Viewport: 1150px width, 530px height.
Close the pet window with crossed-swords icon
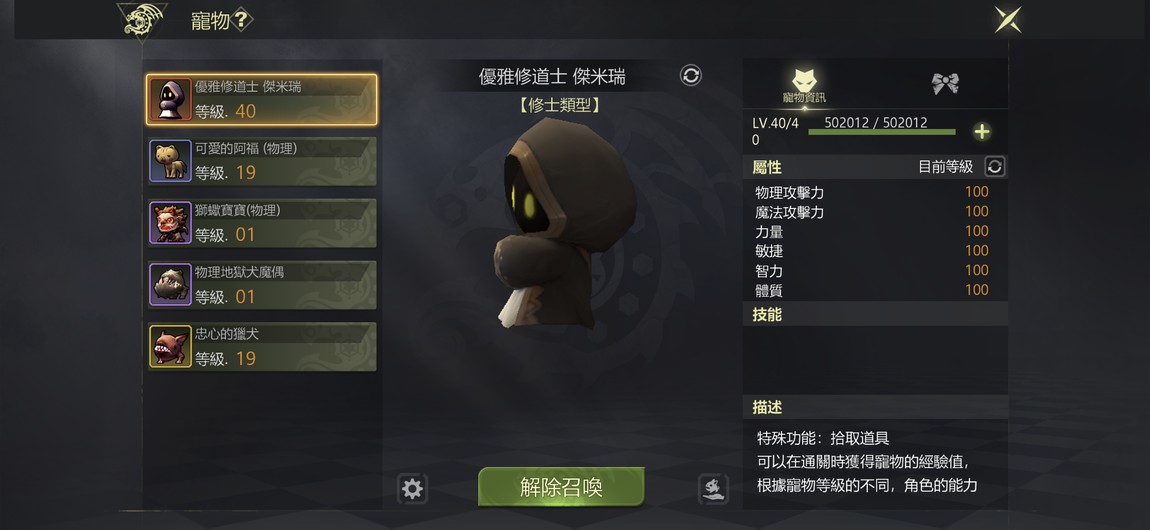tap(1008, 20)
